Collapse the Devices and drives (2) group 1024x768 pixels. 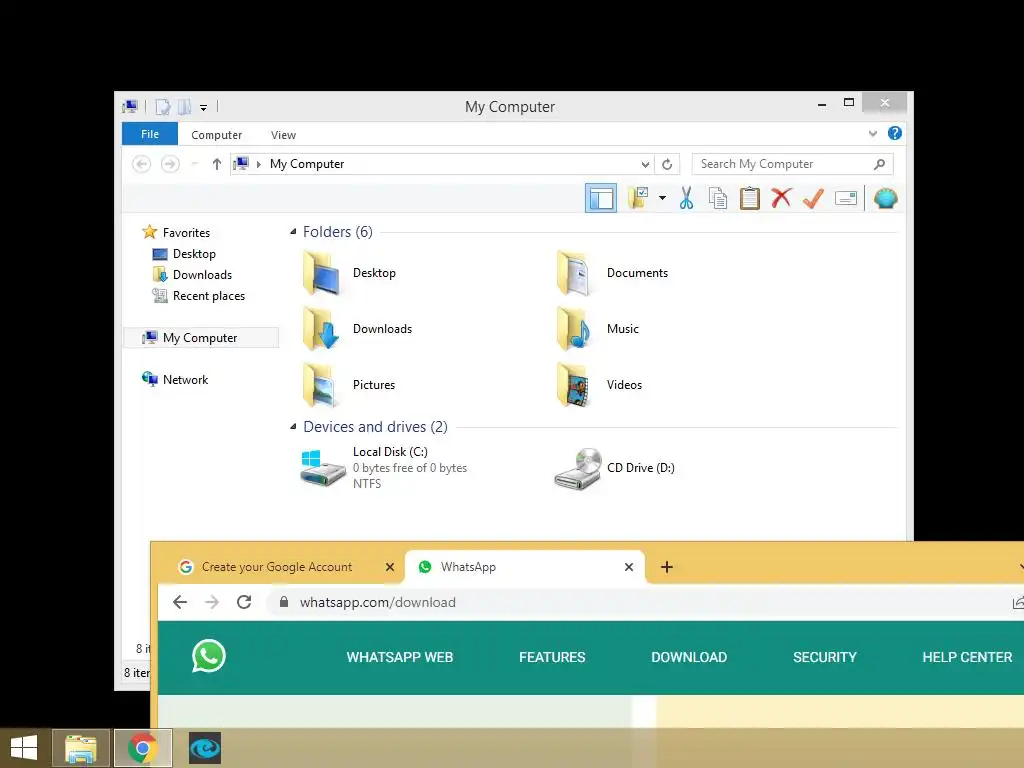293,427
